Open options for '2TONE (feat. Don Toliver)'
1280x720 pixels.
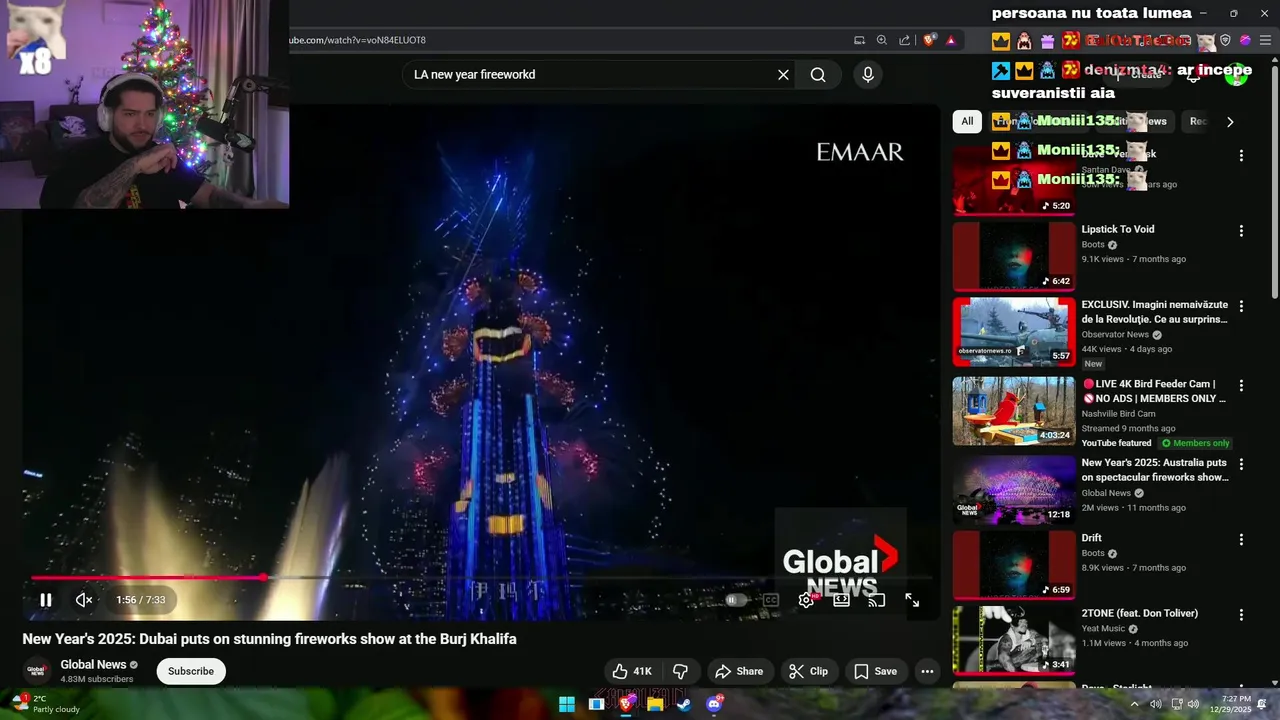tap(1241, 615)
